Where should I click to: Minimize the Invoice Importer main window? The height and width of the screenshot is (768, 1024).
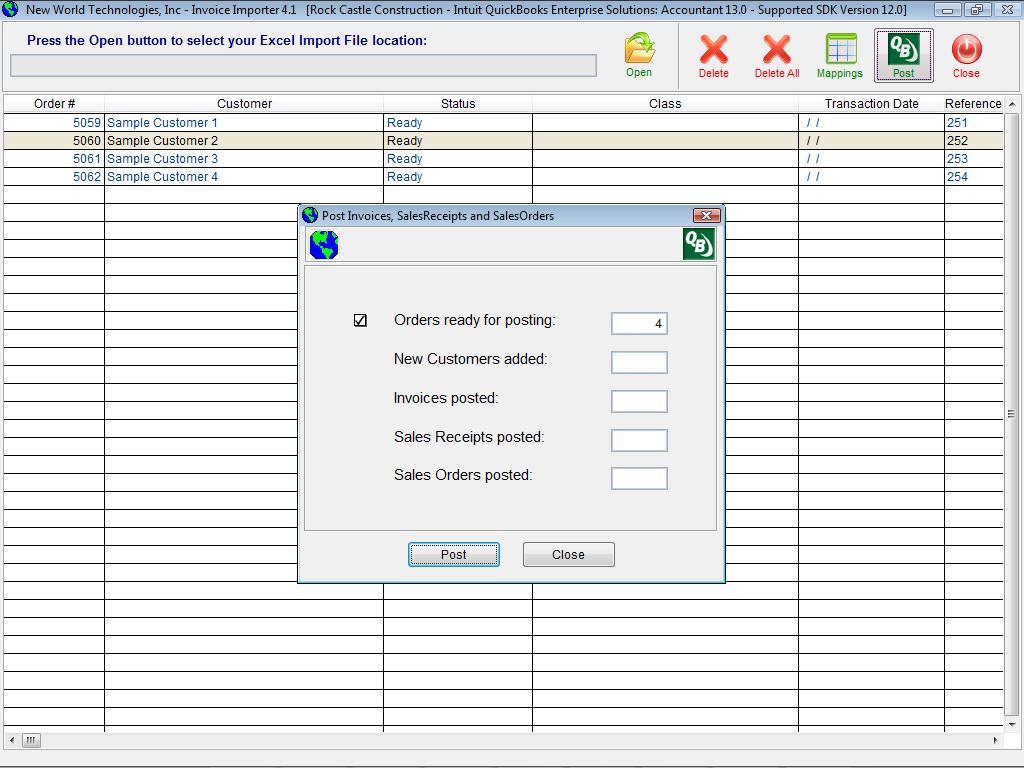[947, 10]
